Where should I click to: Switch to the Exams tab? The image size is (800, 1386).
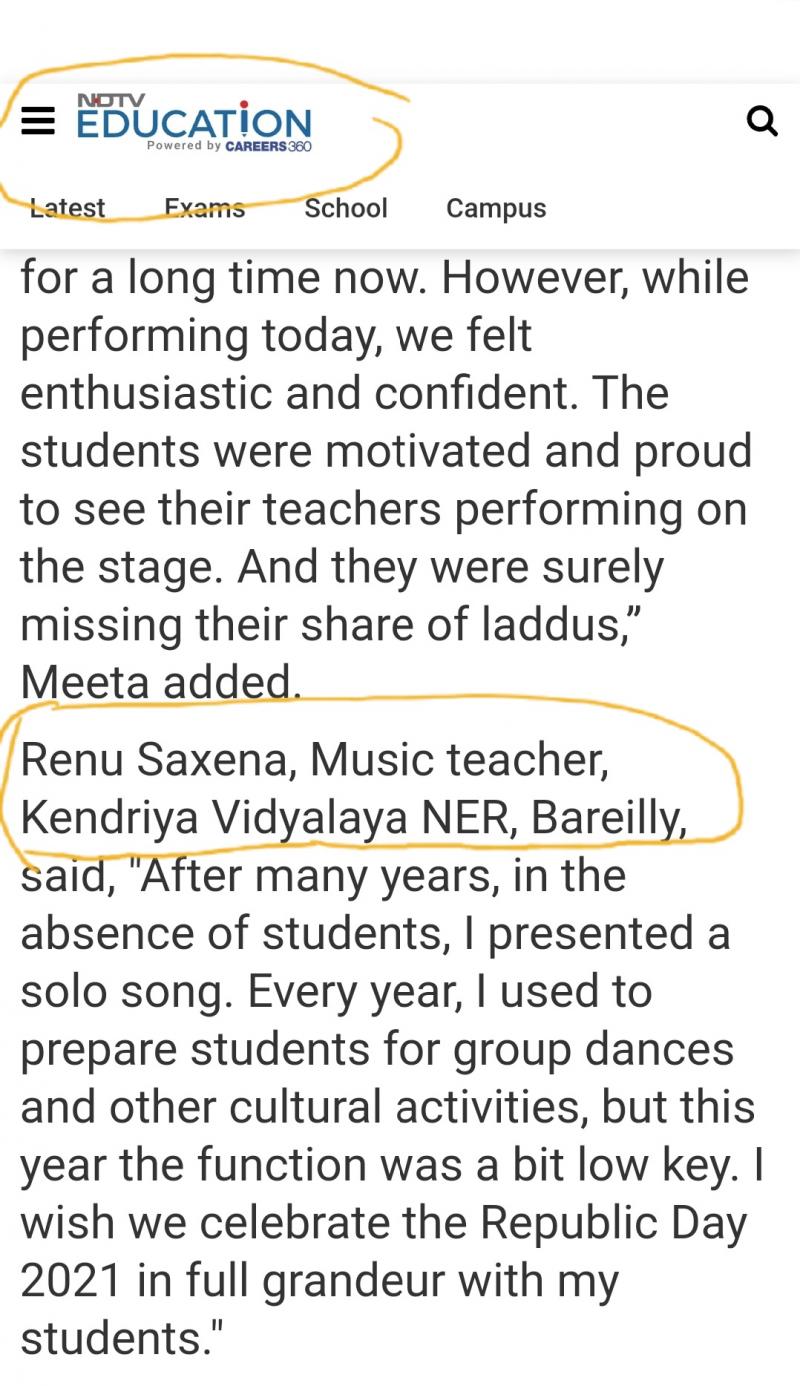click(x=205, y=208)
